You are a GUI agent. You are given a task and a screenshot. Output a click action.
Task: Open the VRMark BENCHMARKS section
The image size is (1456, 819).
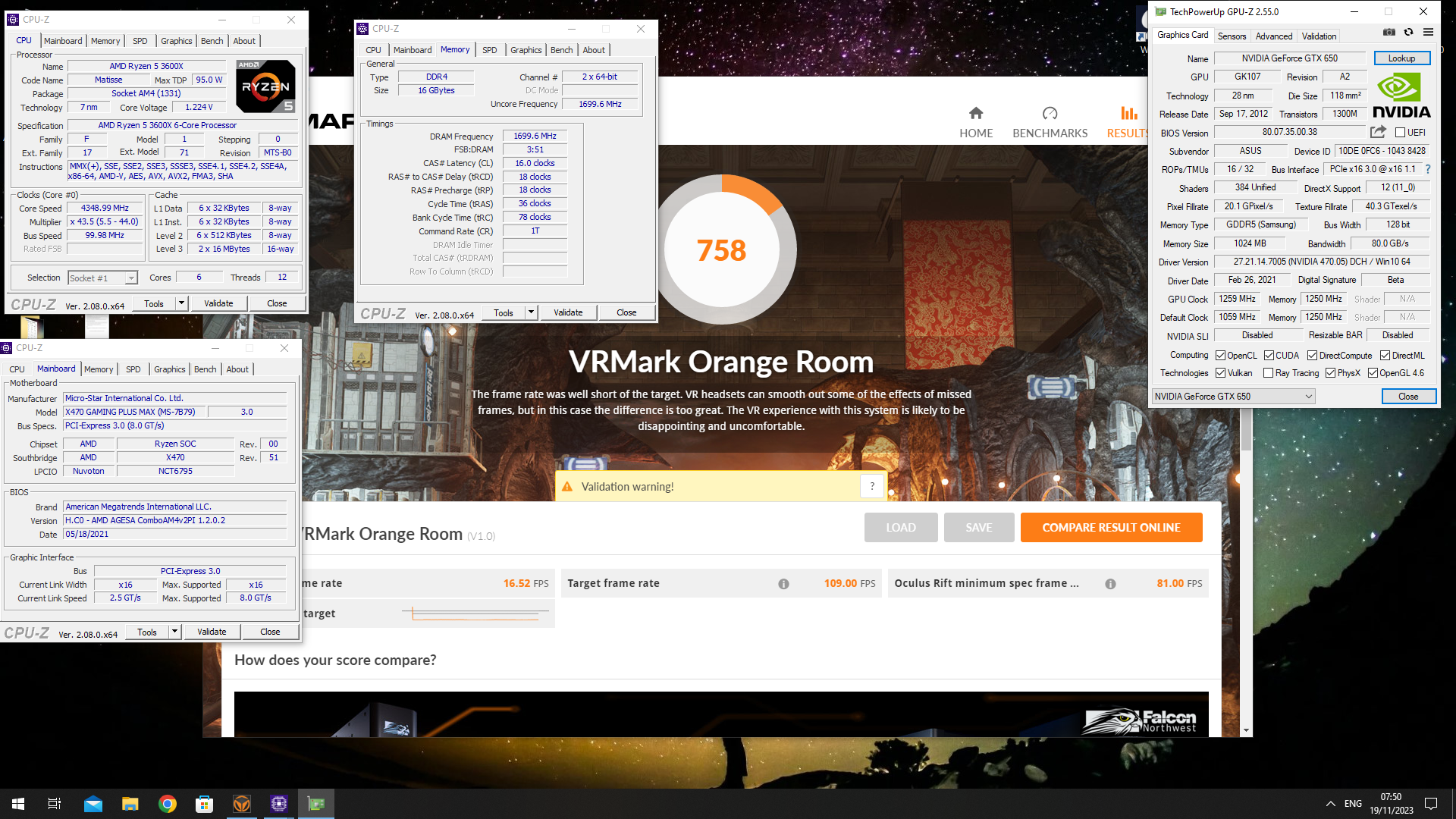pyautogui.click(x=1050, y=122)
